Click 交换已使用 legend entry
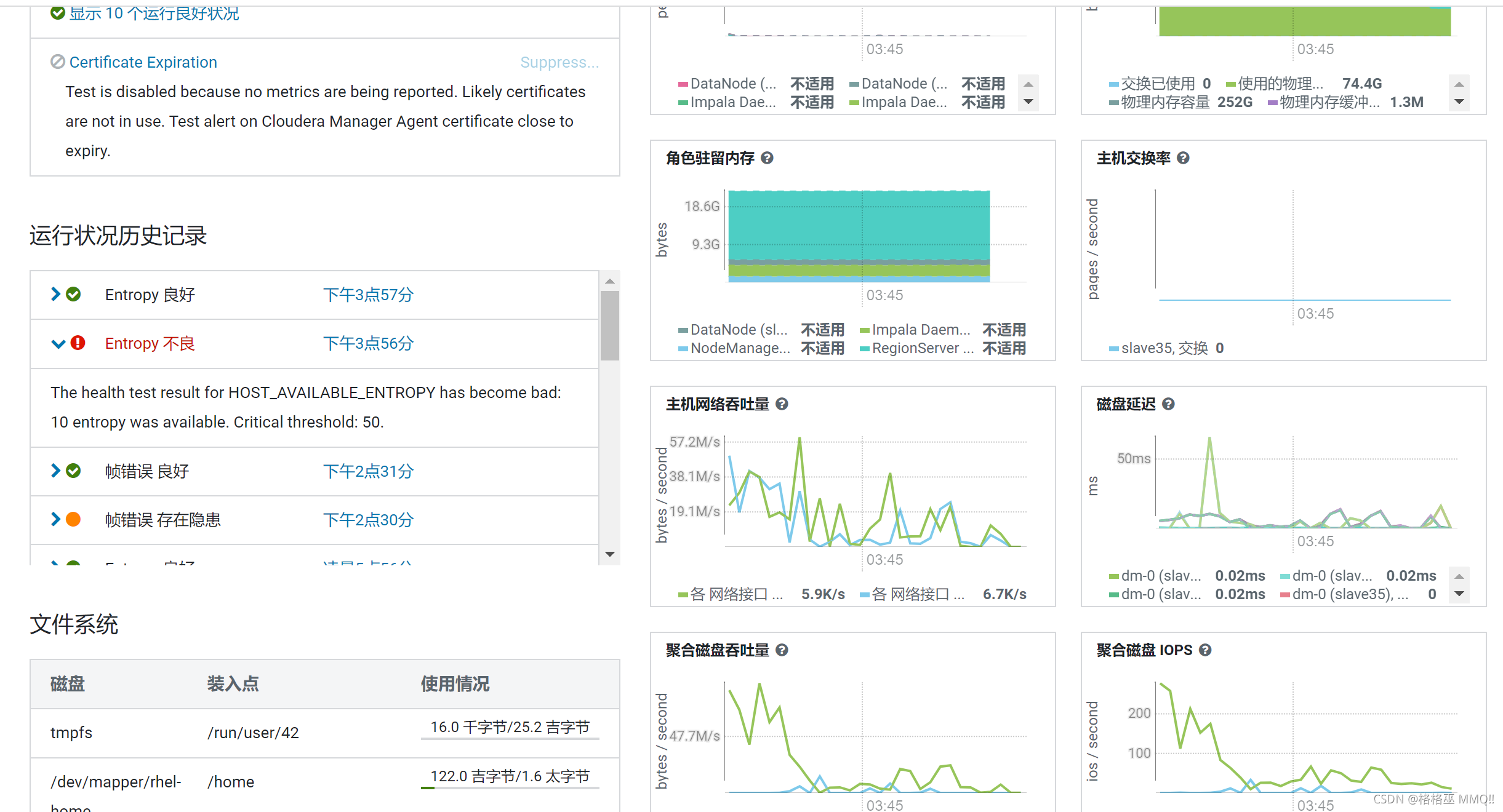Screen dimensions: 1503x812 click(1160, 84)
